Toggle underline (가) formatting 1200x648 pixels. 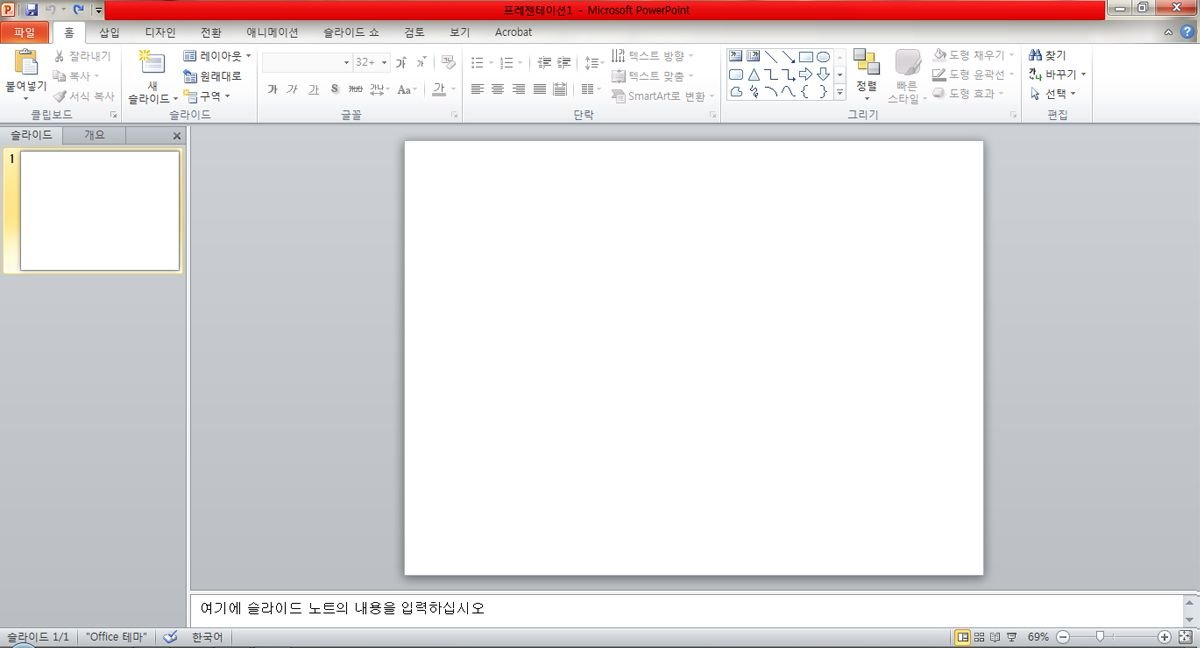tap(313, 89)
